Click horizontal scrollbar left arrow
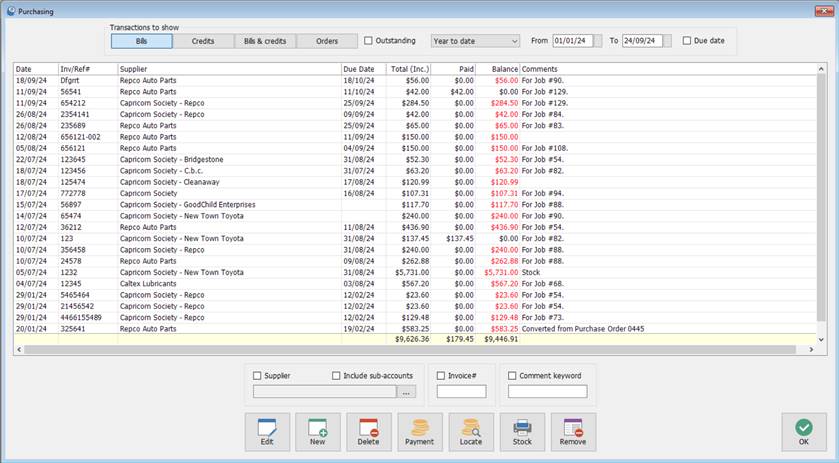 [x=19, y=350]
